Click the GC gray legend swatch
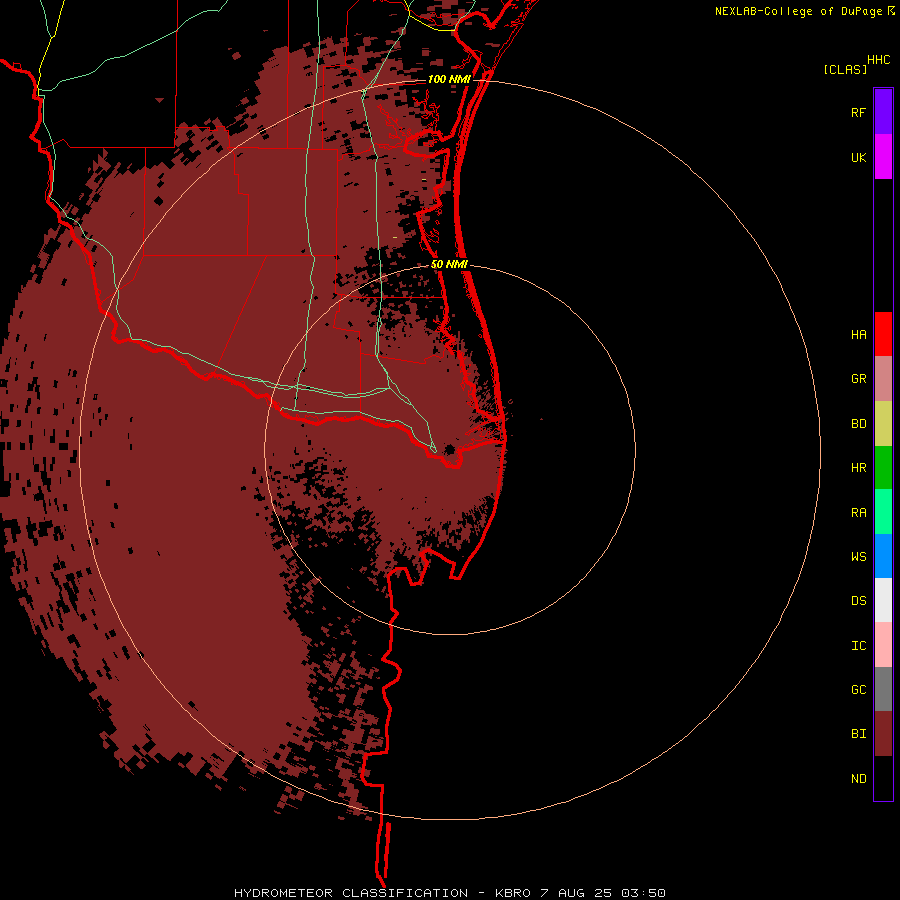900x900 pixels. click(883, 689)
